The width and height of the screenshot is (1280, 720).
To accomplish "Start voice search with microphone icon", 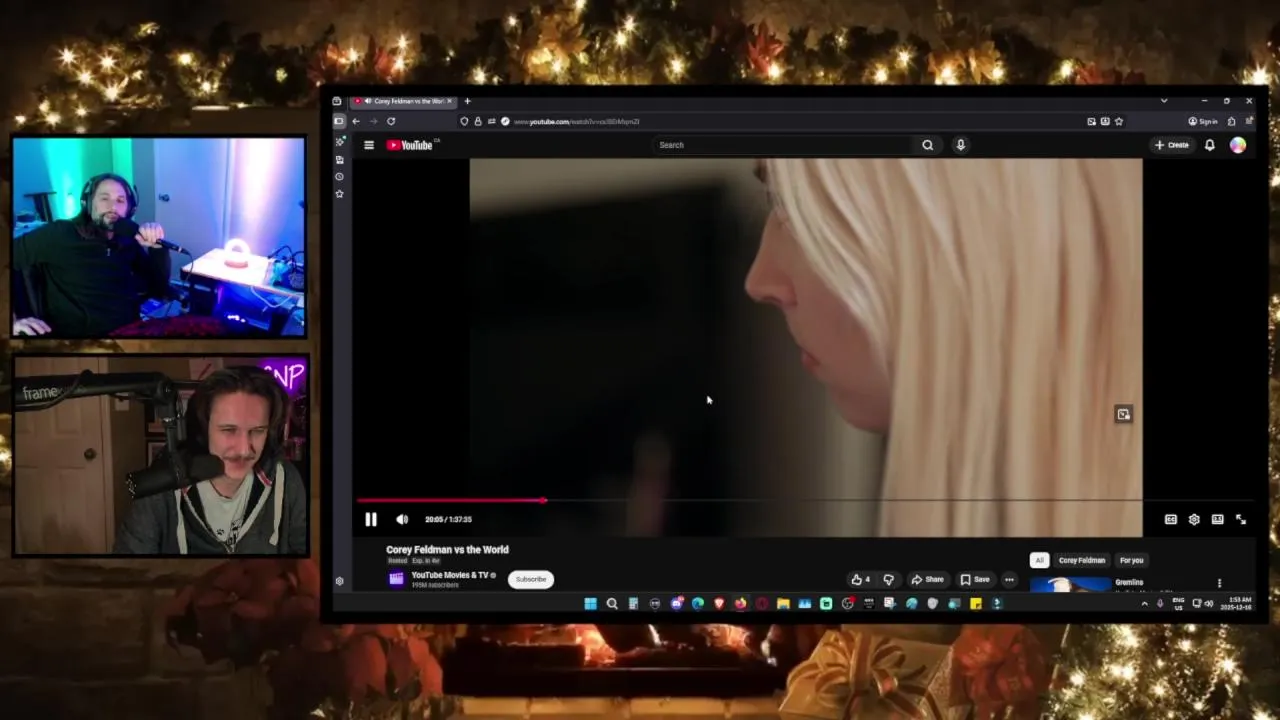I will tap(960, 145).
